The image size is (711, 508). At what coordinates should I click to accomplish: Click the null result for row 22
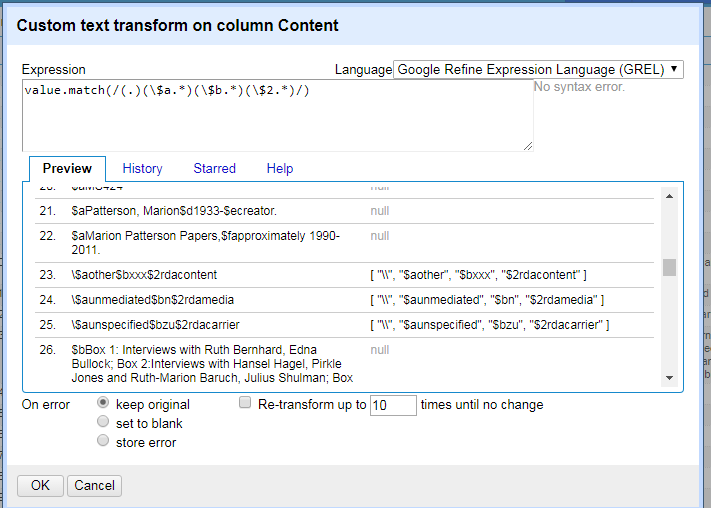click(380, 236)
